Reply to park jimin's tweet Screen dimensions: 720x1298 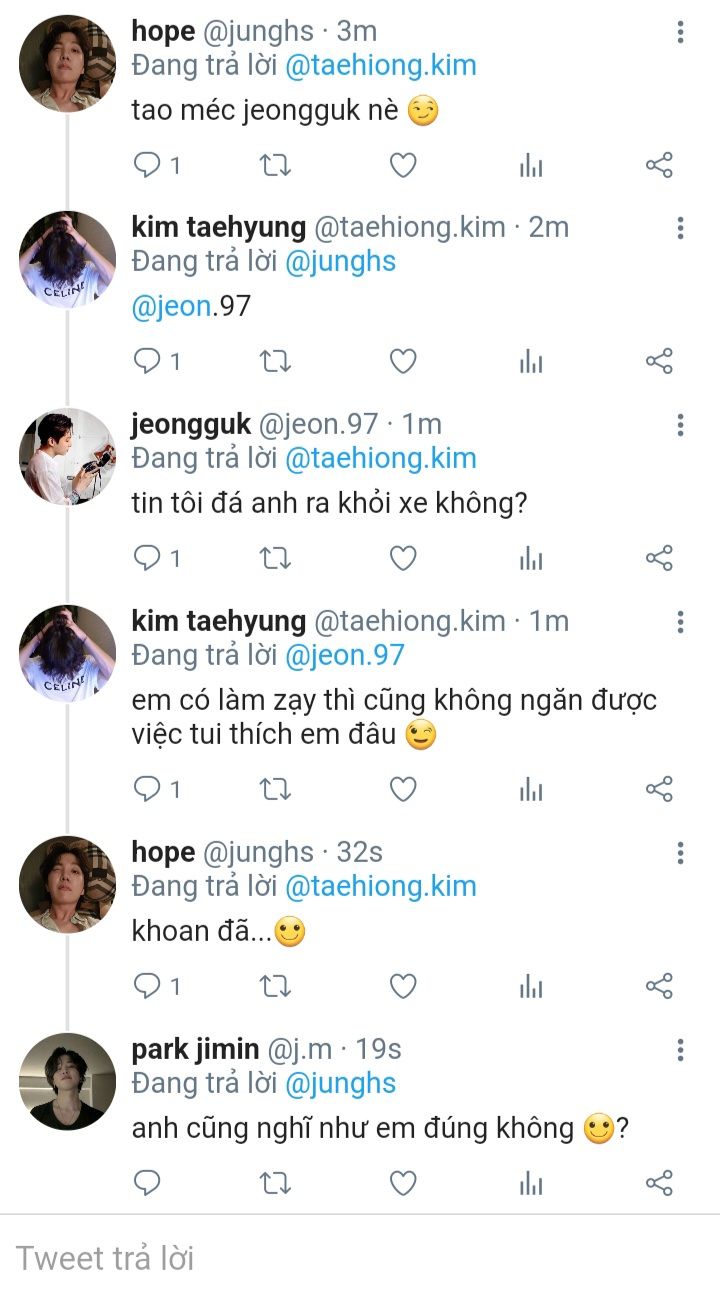point(147,1184)
